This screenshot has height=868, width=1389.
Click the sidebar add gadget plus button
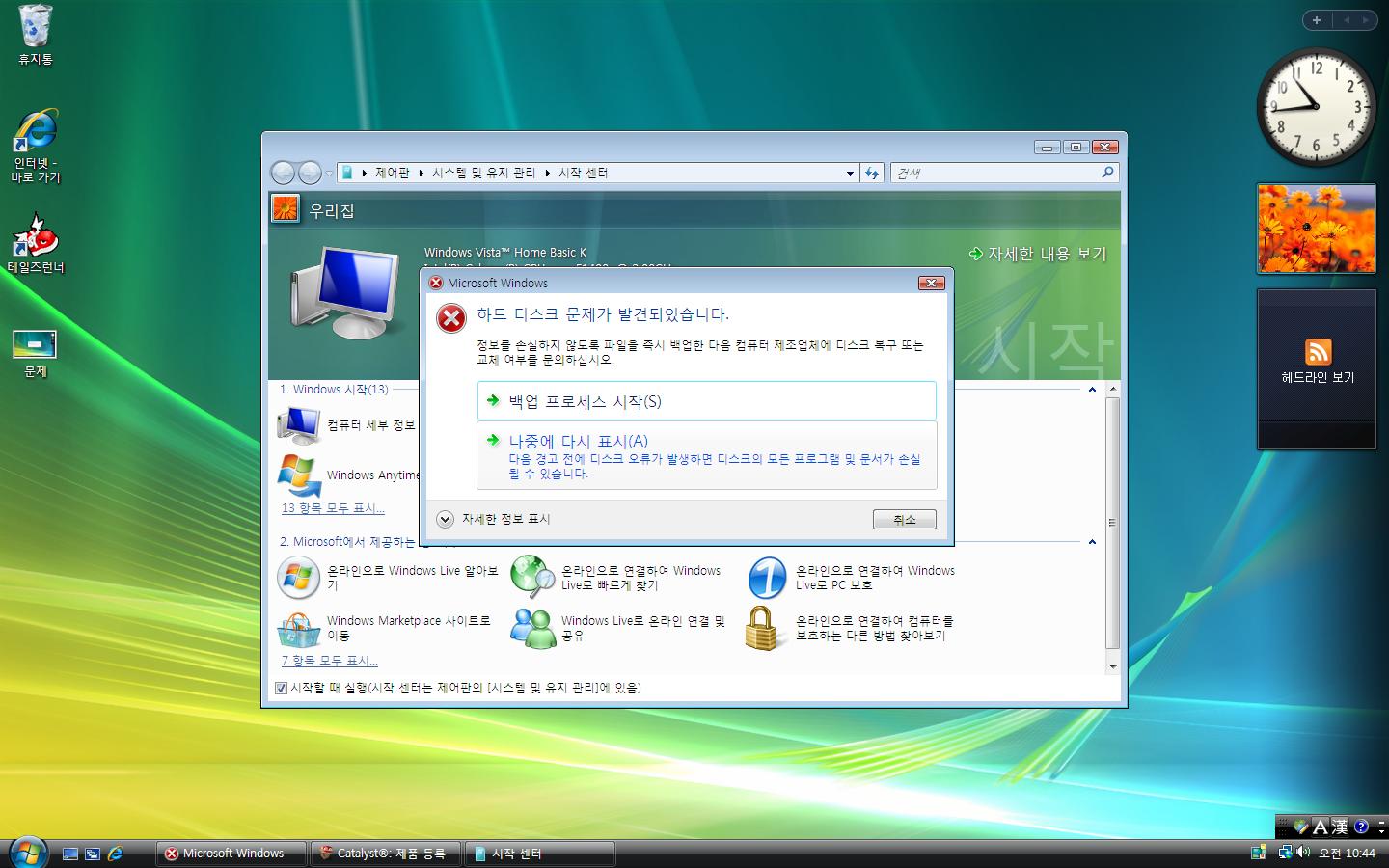[1317, 20]
